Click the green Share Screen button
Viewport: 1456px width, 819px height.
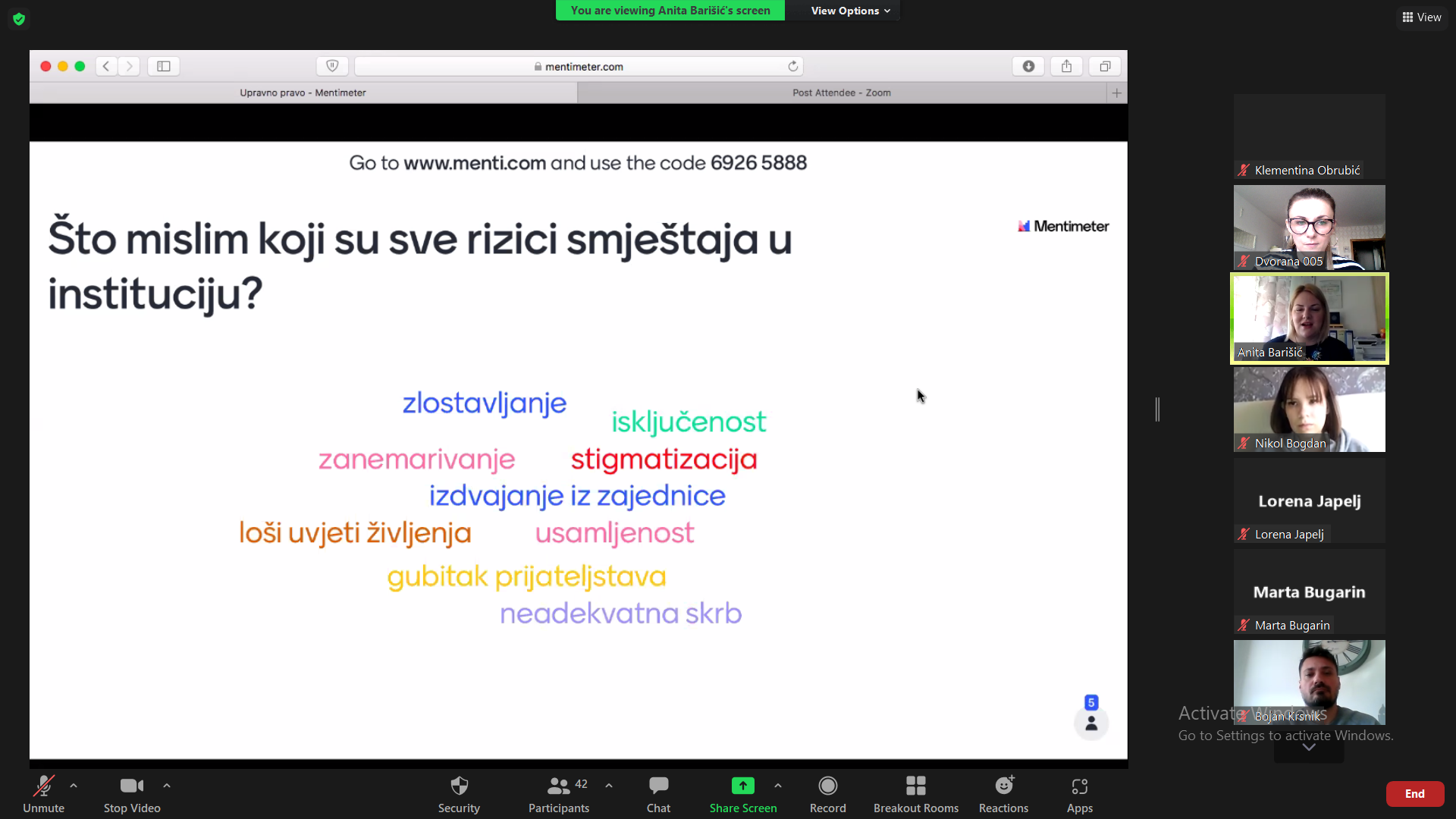click(x=743, y=794)
